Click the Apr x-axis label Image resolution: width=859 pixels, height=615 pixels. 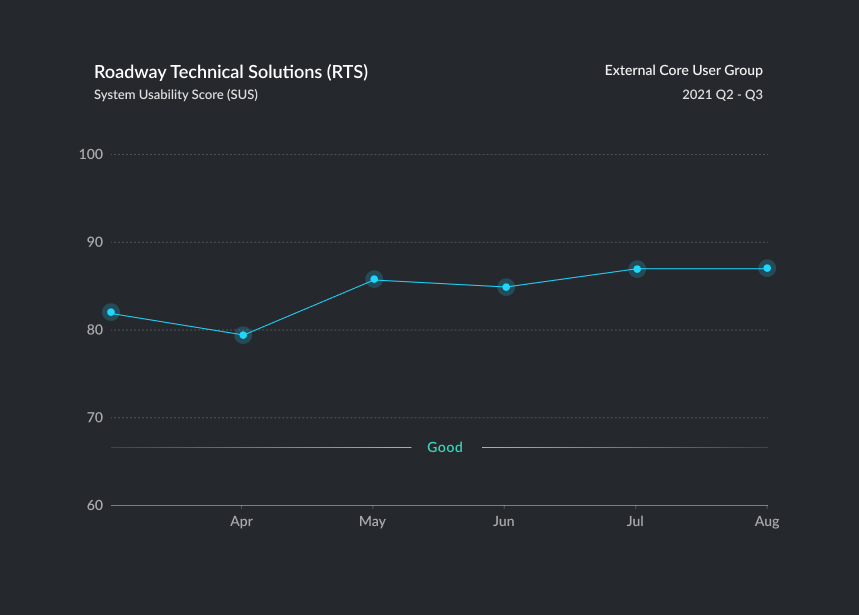(241, 522)
